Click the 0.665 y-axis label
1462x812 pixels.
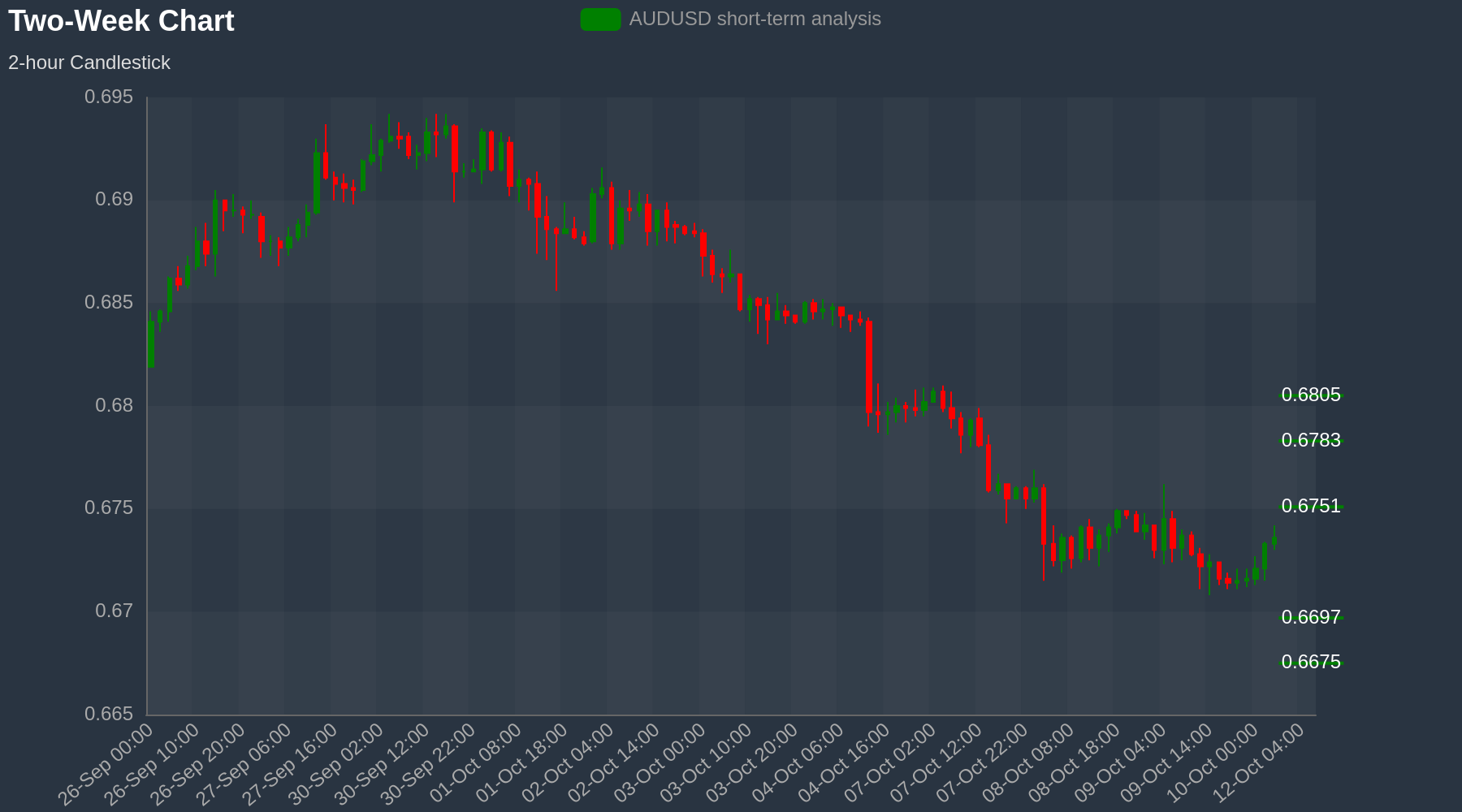pos(109,714)
